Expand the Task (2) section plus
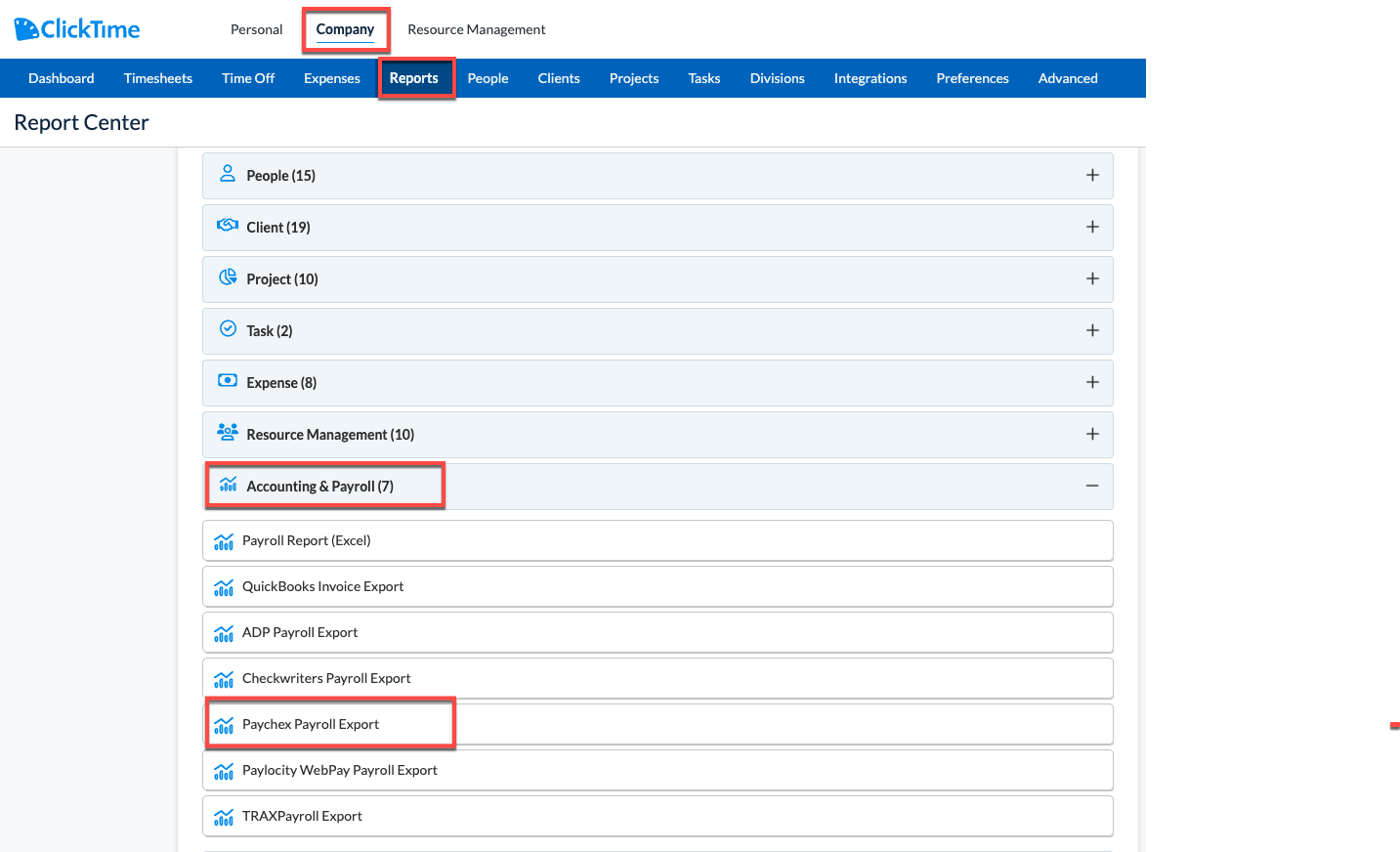Viewport: 1400px width, 852px height. tap(1092, 330)
